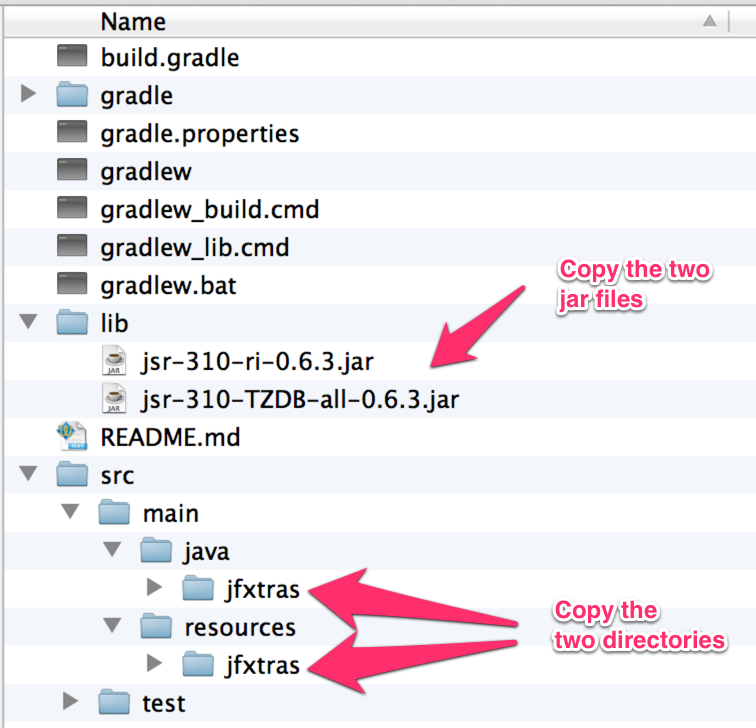Screen dimensions: 756x728
Task: Toggle sort order with the header arrow
Action: (x=709, y=21)
